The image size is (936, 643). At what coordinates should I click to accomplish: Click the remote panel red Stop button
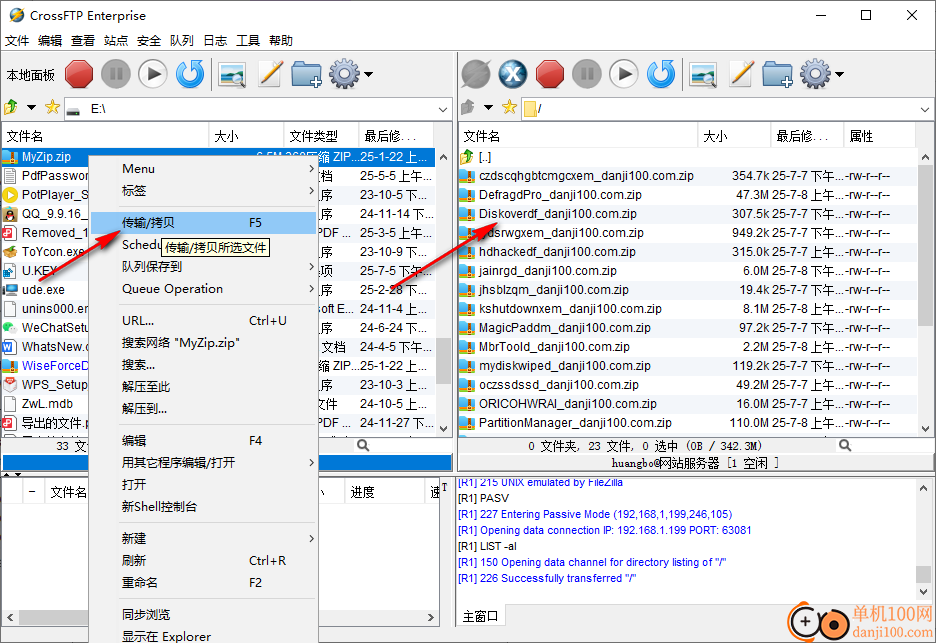550,75
